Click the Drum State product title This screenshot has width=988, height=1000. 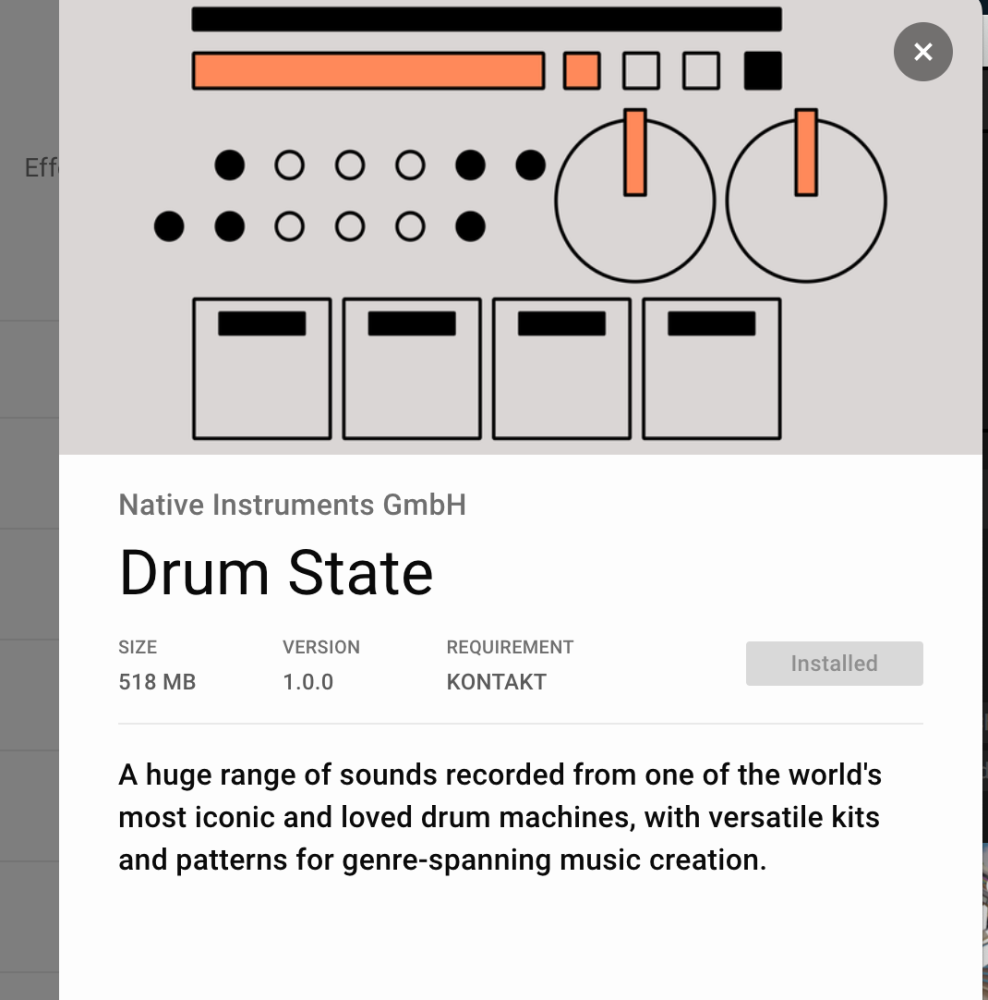[276, 573]
